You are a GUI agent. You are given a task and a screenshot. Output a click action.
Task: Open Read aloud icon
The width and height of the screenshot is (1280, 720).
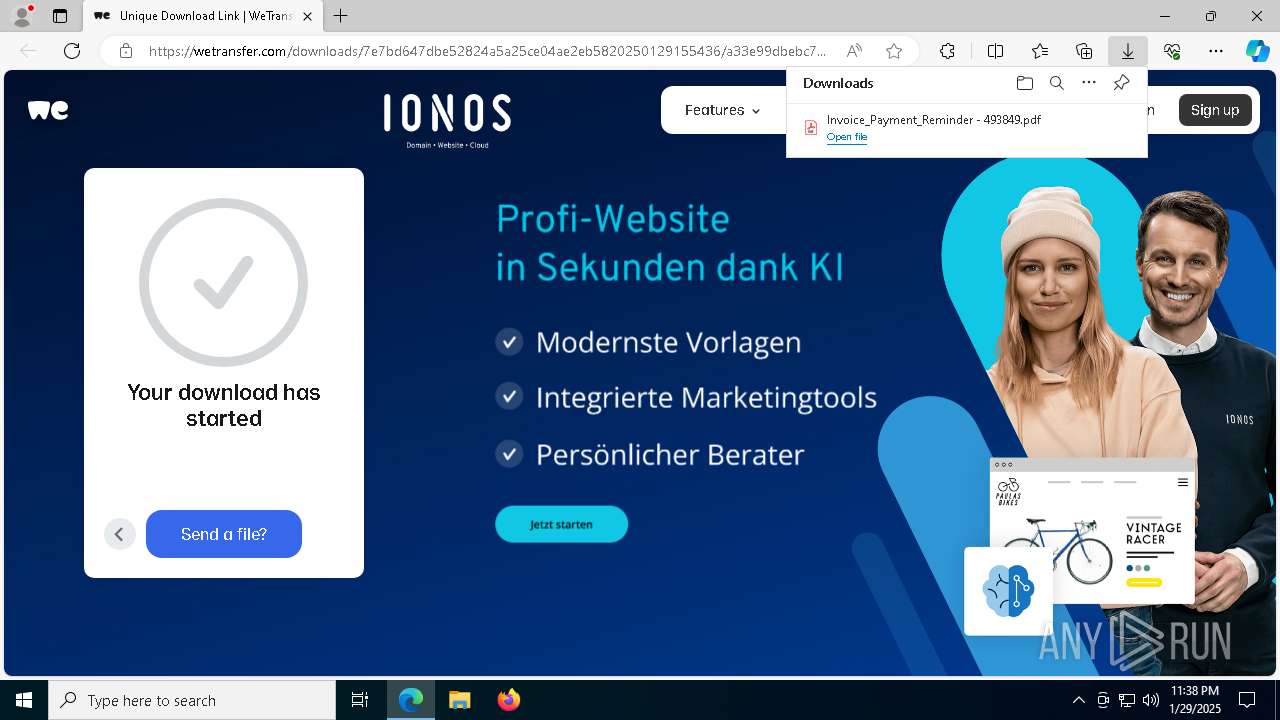(854, 51)
